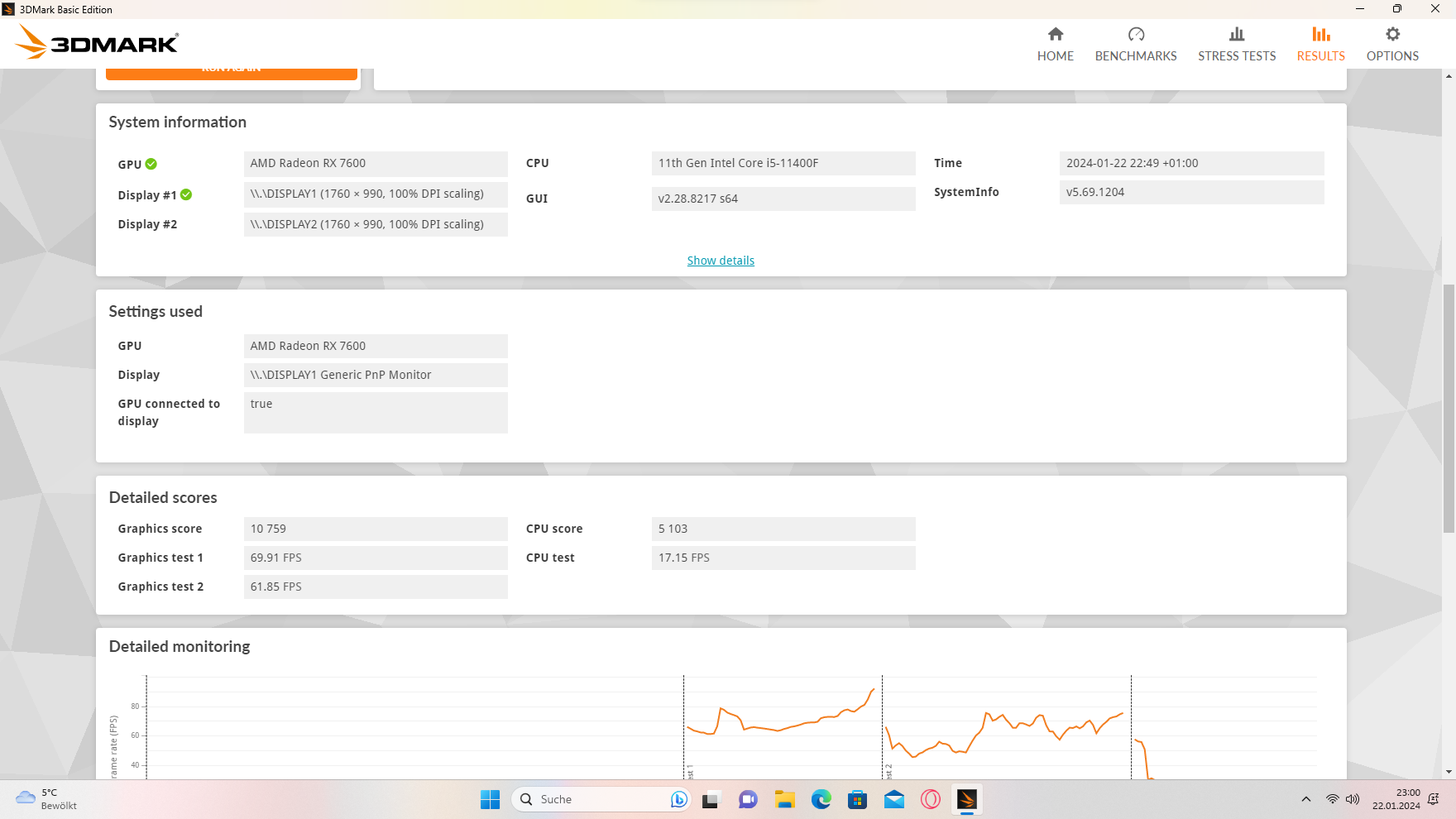Click the CPU test value 17.15 FPS
Screen dimensions: 1456x819
click(x=783, y=558)
